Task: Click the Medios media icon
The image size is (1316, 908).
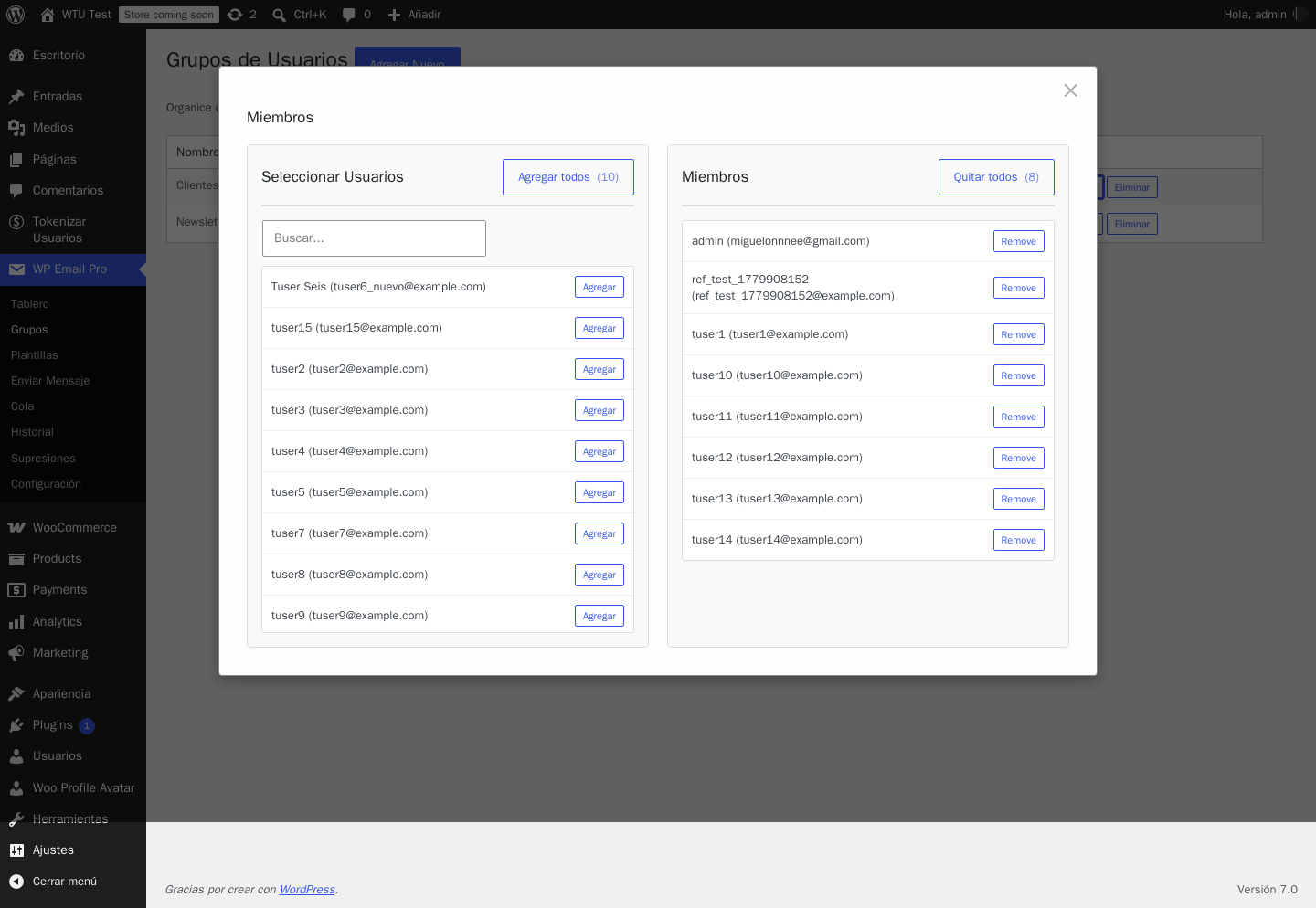Action: point(16,128)
